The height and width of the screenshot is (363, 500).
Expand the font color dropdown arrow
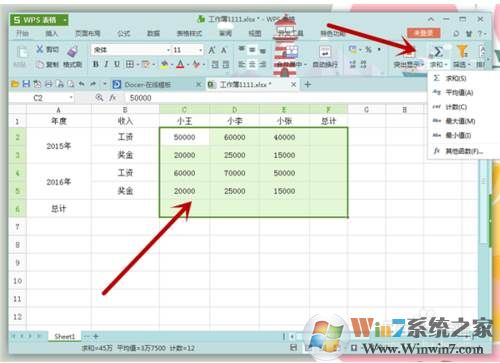(188, 65)
